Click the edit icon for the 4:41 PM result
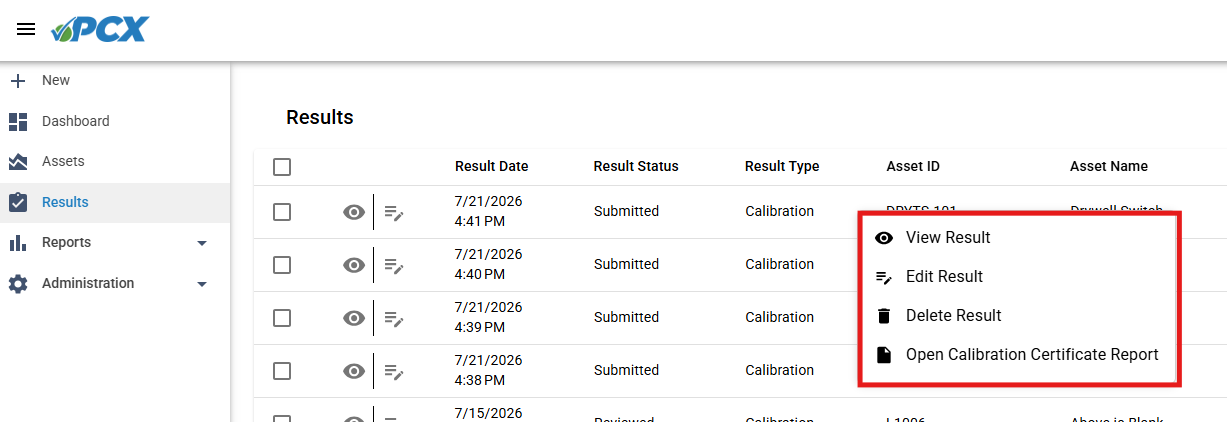The height and width of the screenshot is (422, 1227). 395,212
